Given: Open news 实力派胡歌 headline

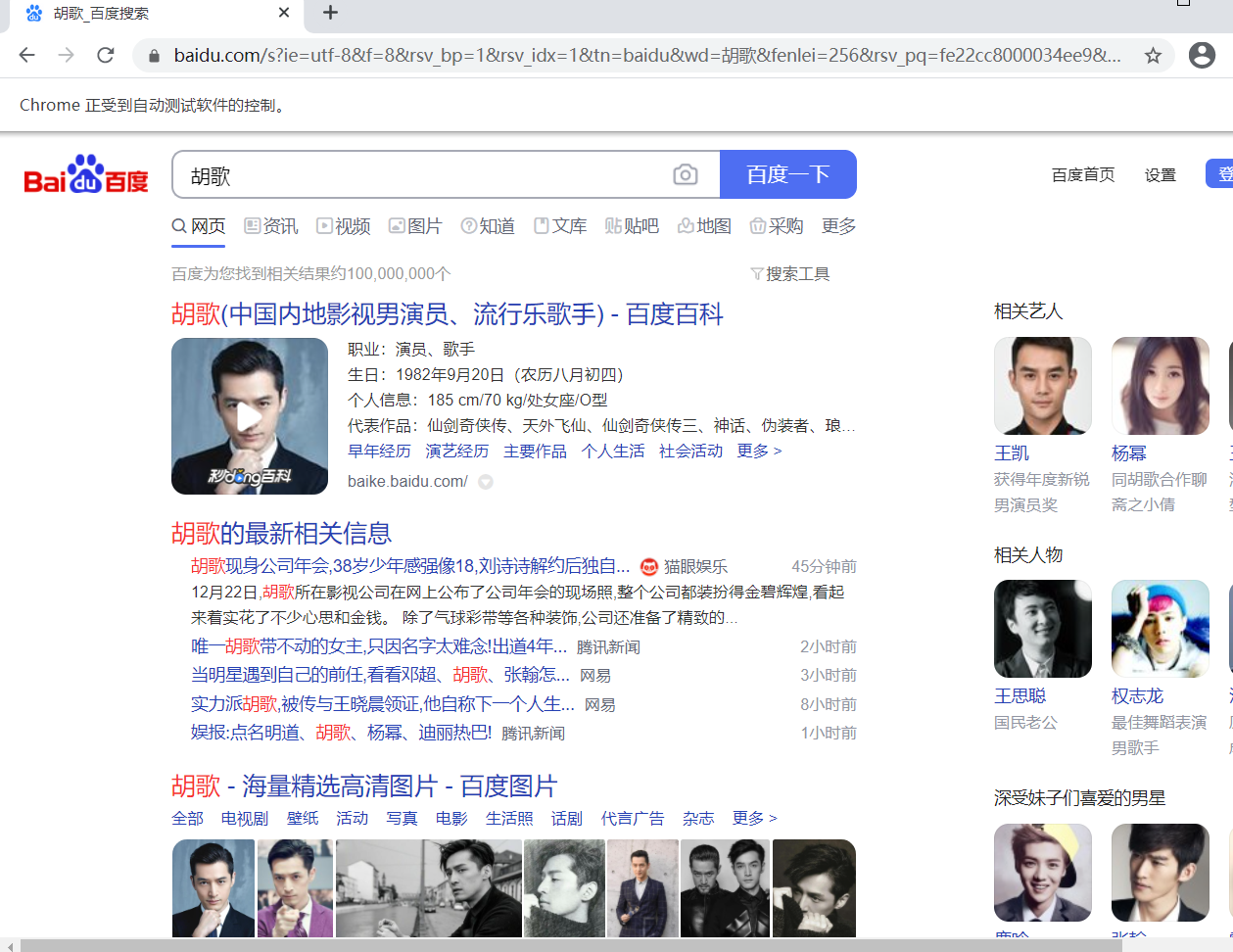Looking at the screenshot, I should [x=382, y=704].
